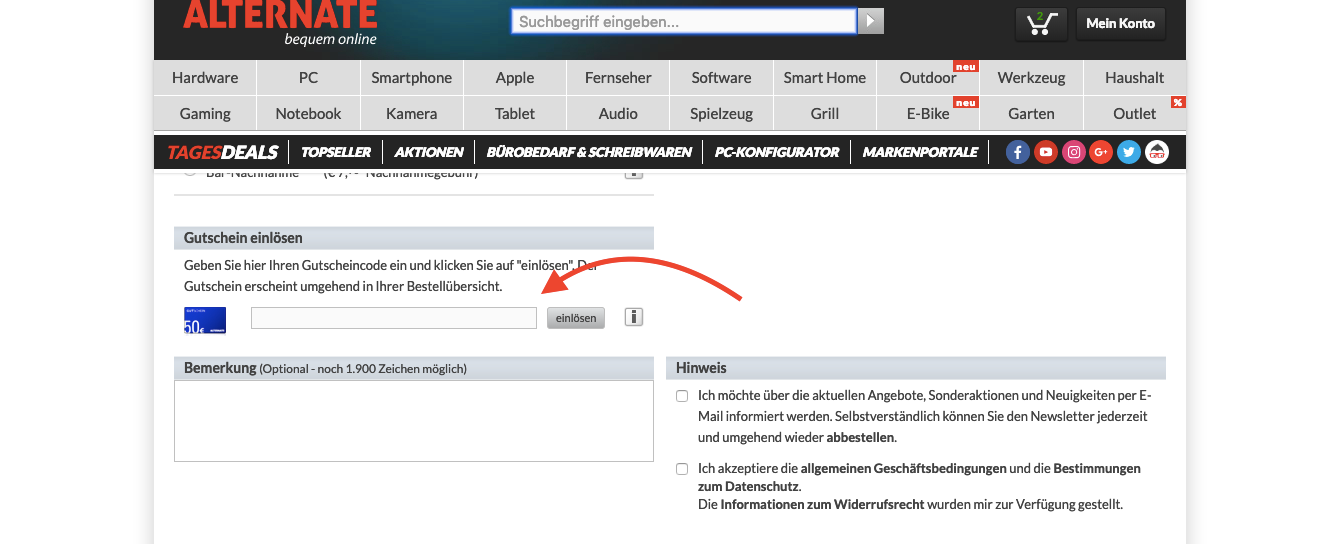Focus the Bemerkung text area
Image resolution: width=1322 pixels, height=544 pixels.
click(x=414, y=421)
